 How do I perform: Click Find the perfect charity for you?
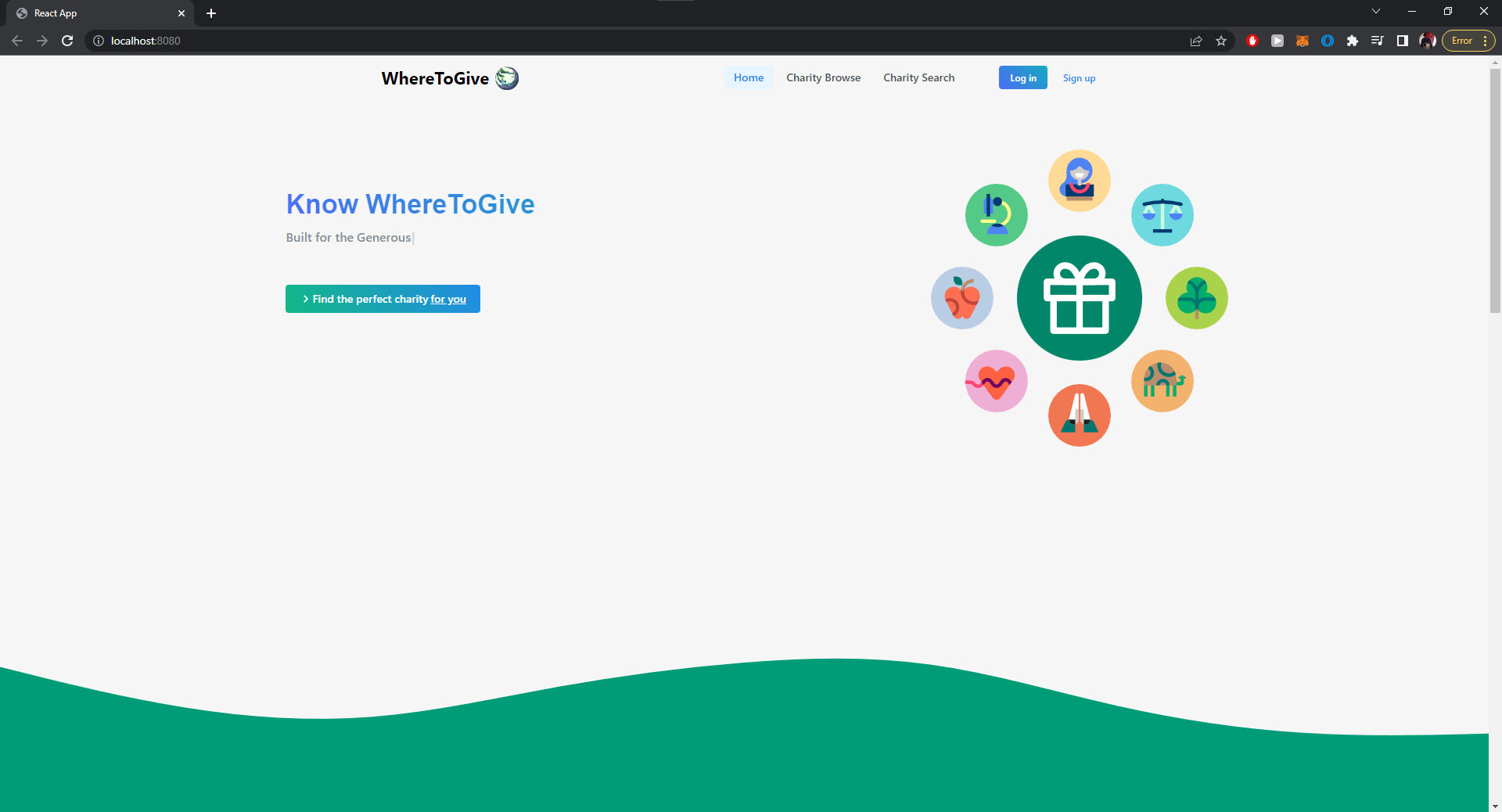tap(383, 299)
